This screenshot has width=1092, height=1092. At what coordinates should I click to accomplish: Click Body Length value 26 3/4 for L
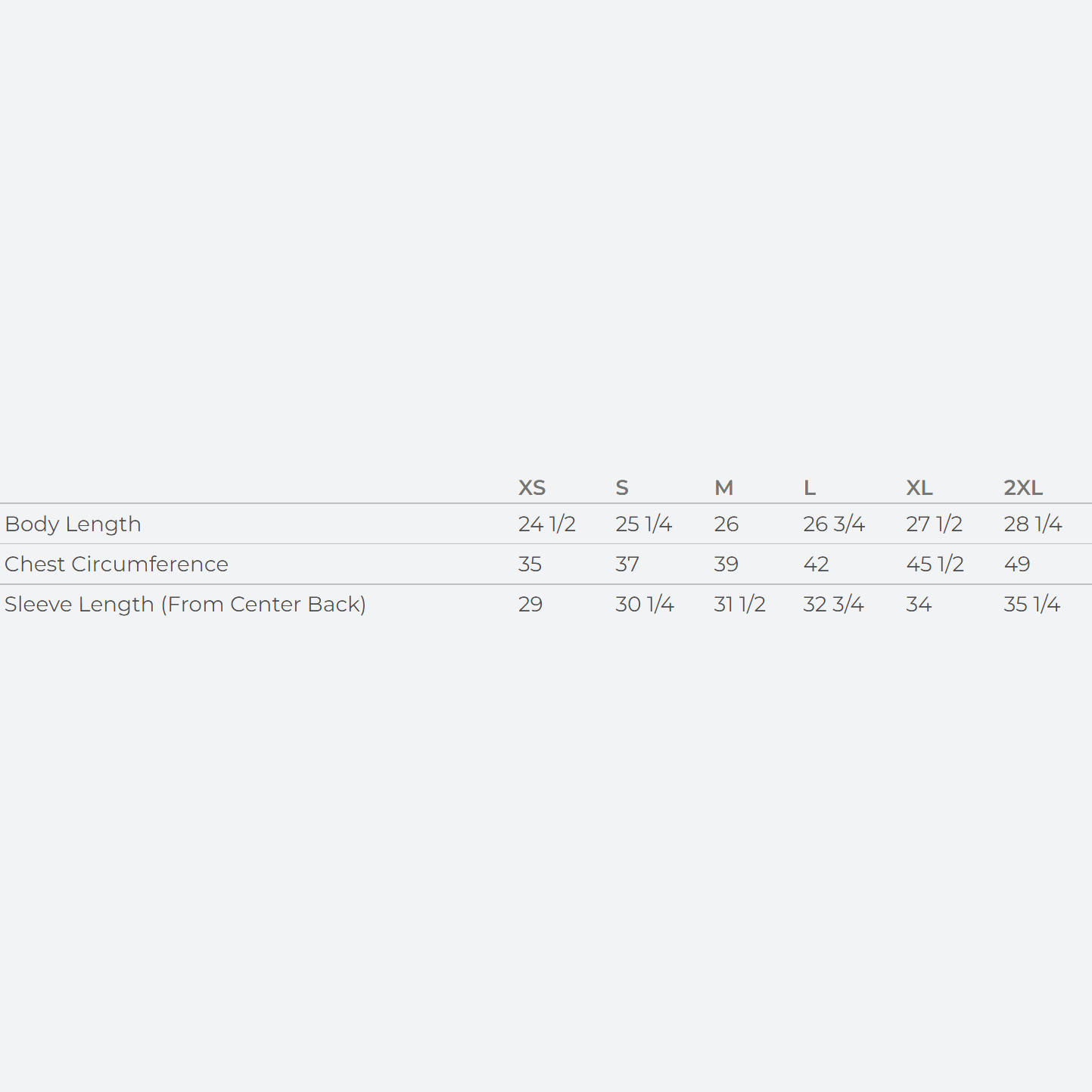coord(833,524)
